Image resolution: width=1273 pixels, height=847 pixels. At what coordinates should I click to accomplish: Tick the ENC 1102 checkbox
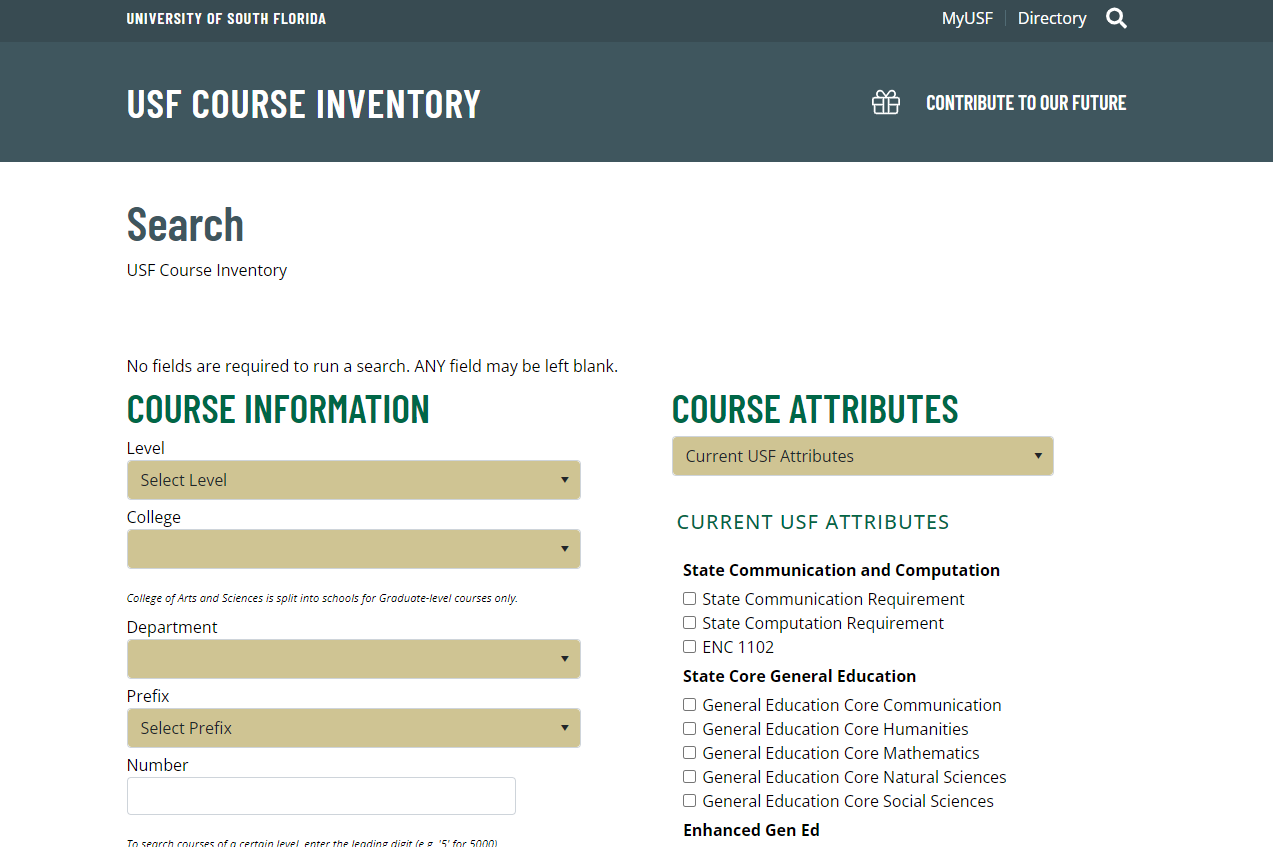coord(689,647)
